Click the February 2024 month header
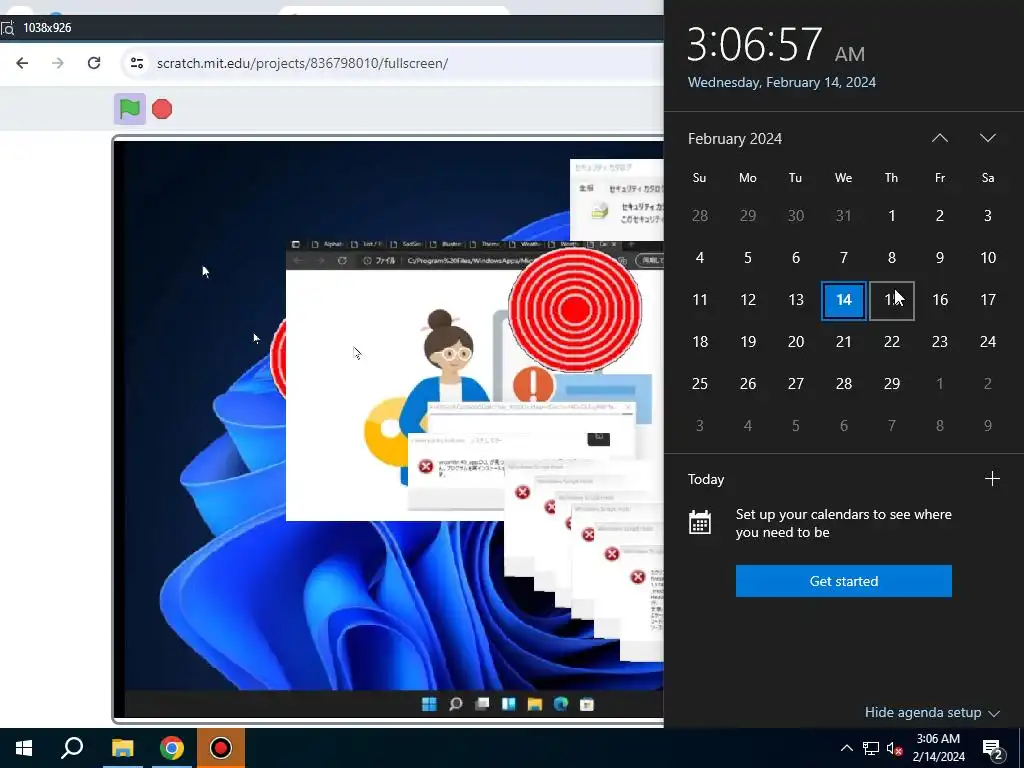 (x=735, y=138)
